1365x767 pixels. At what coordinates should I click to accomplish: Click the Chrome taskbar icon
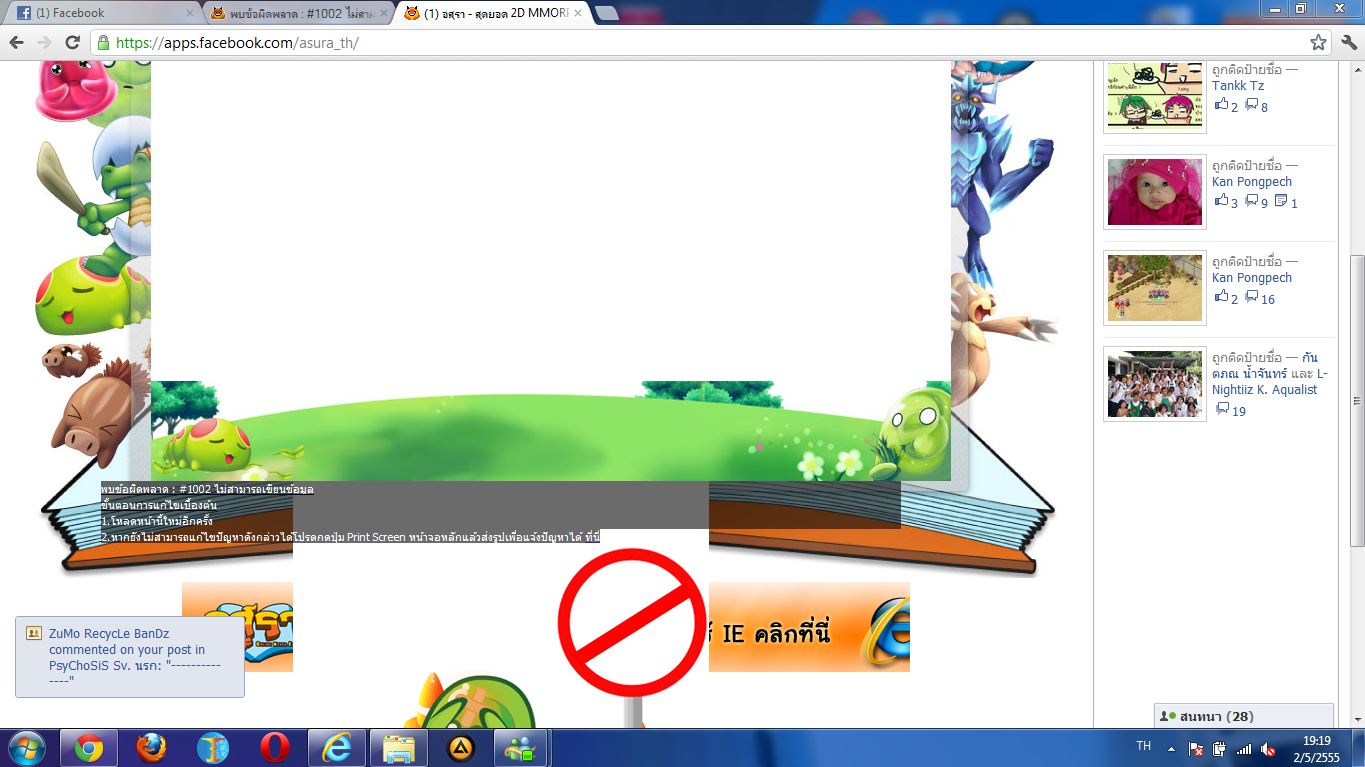pos(89,748)
